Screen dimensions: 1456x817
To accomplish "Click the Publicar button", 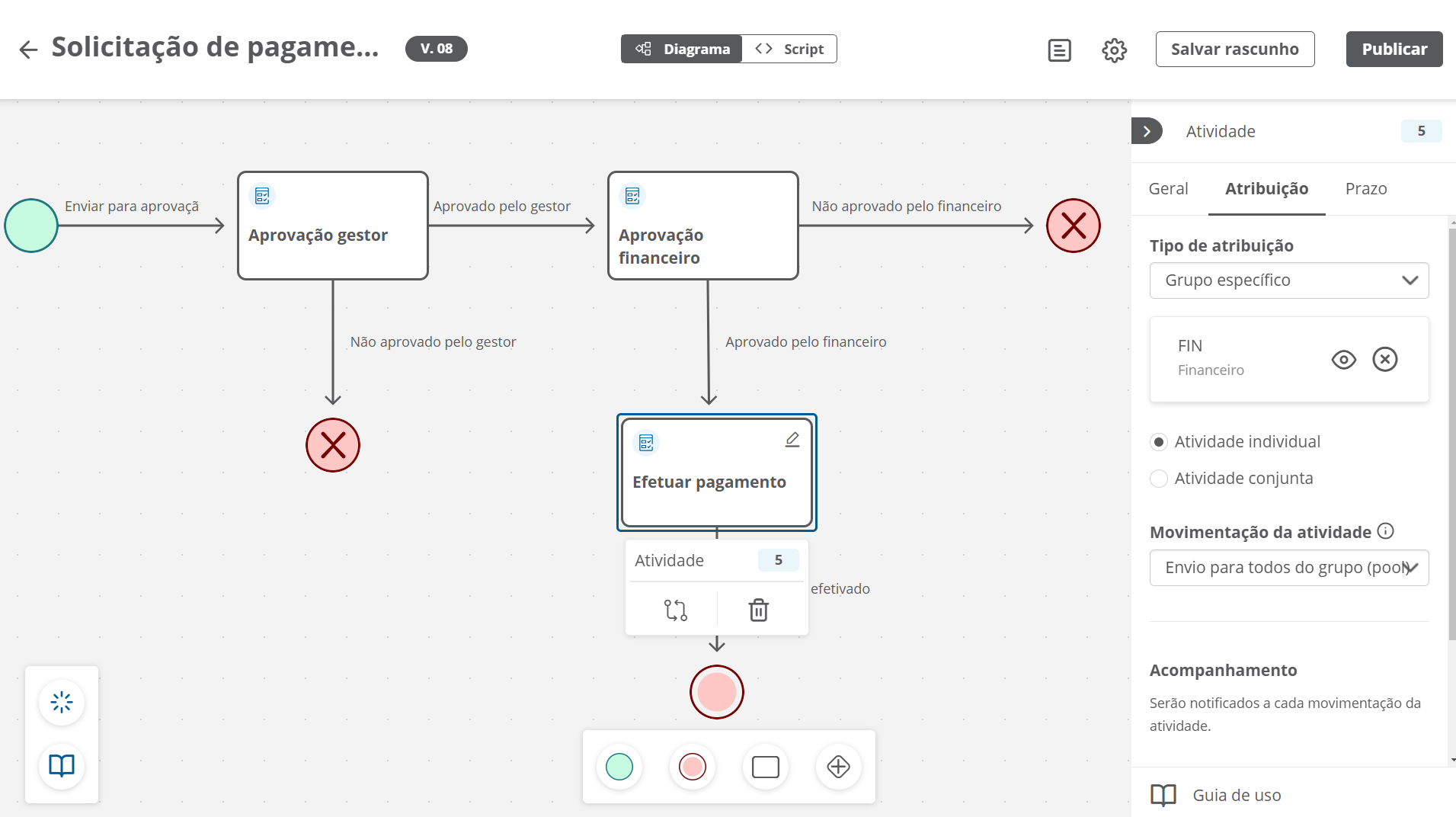I will [x=1394, y=49].
